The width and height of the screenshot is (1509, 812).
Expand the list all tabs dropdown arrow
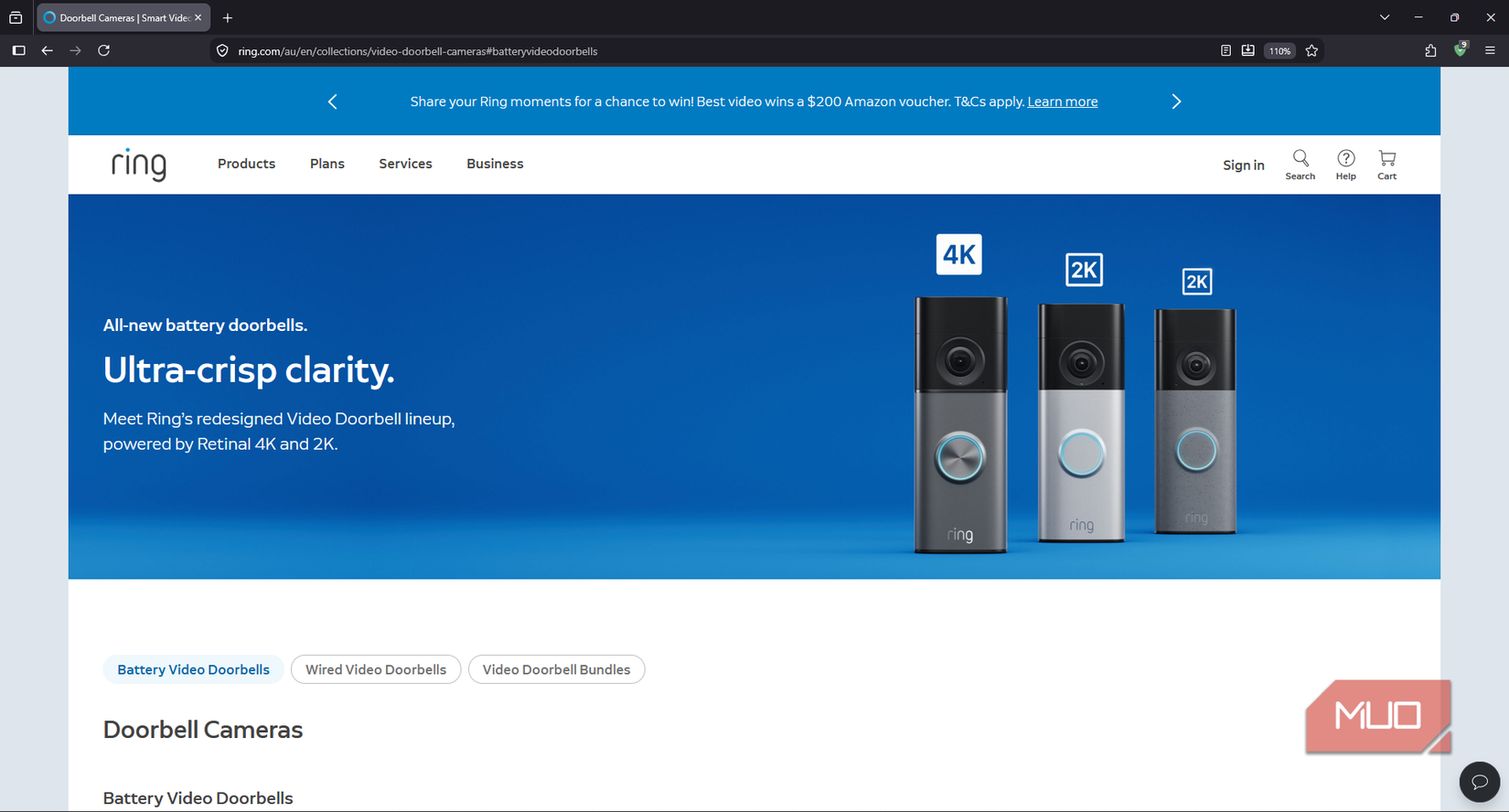[x=1385, y=17]
